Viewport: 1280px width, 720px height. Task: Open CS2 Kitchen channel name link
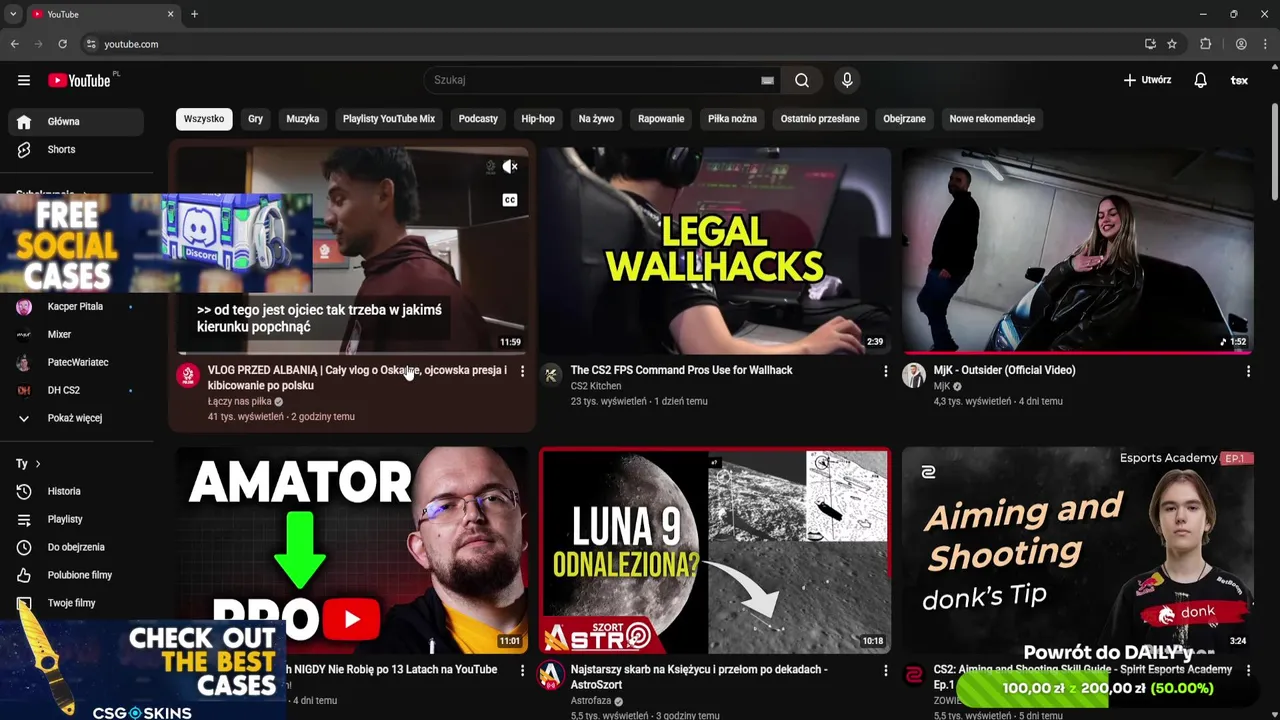596,386
